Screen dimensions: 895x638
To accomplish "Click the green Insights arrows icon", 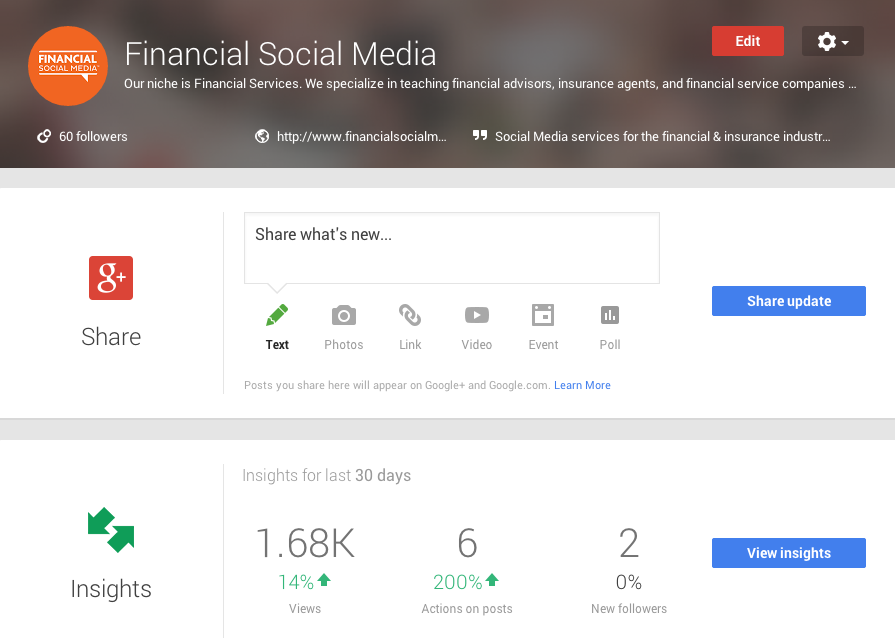I will [110, 531].
